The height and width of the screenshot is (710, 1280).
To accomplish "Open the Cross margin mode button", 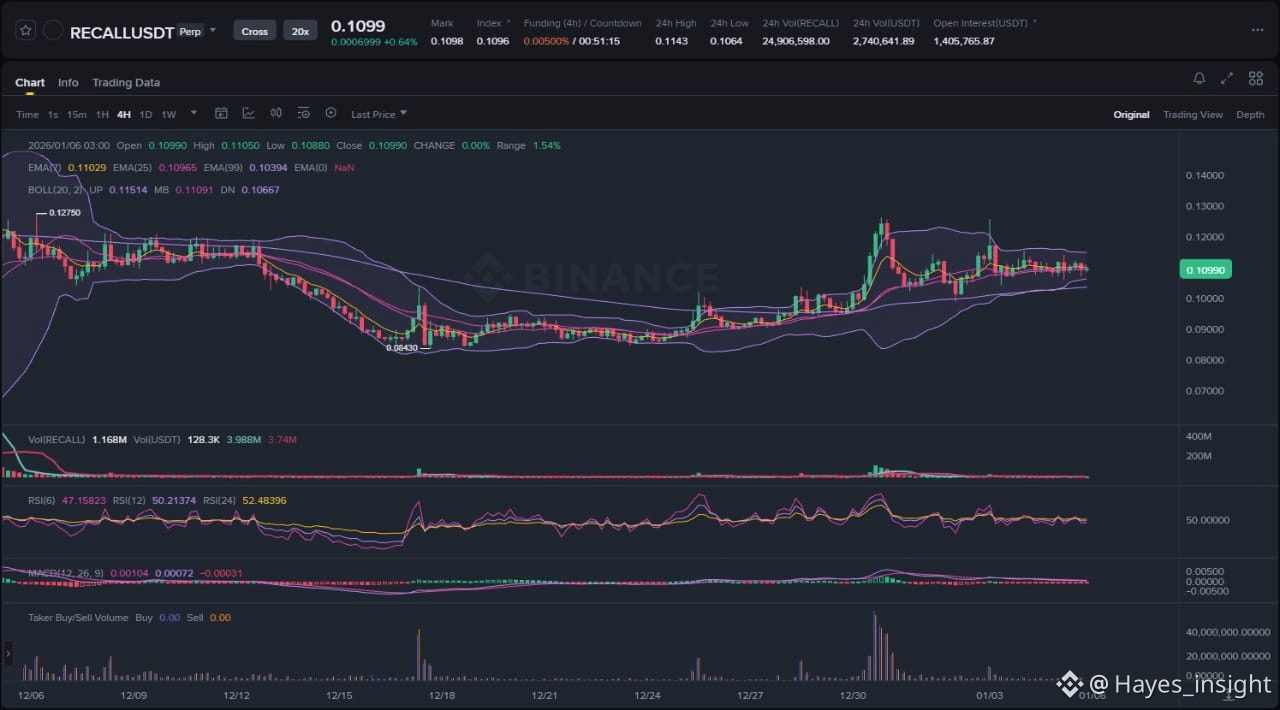I will tap(255, 31).
